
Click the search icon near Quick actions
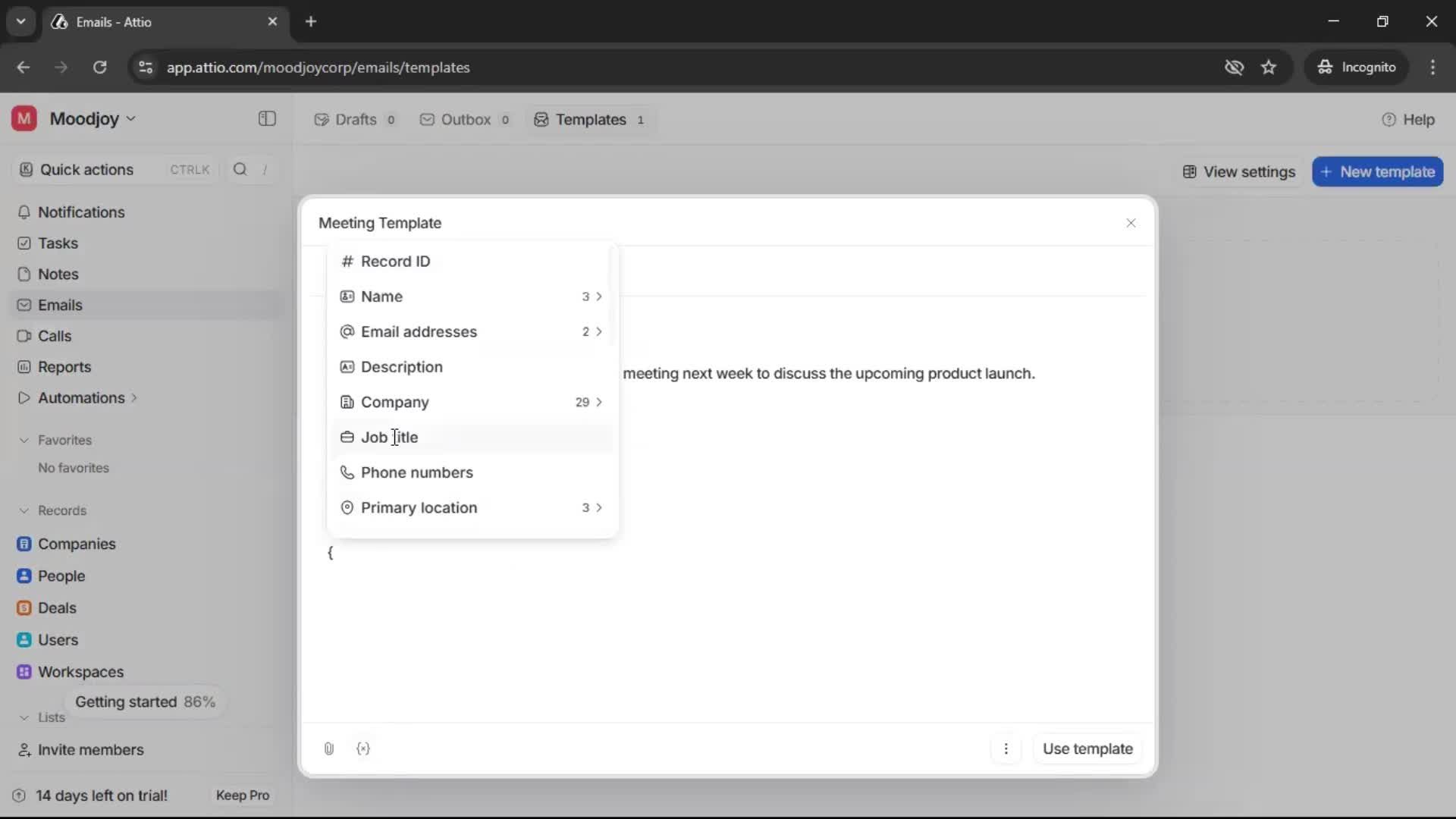click(240, 169)
